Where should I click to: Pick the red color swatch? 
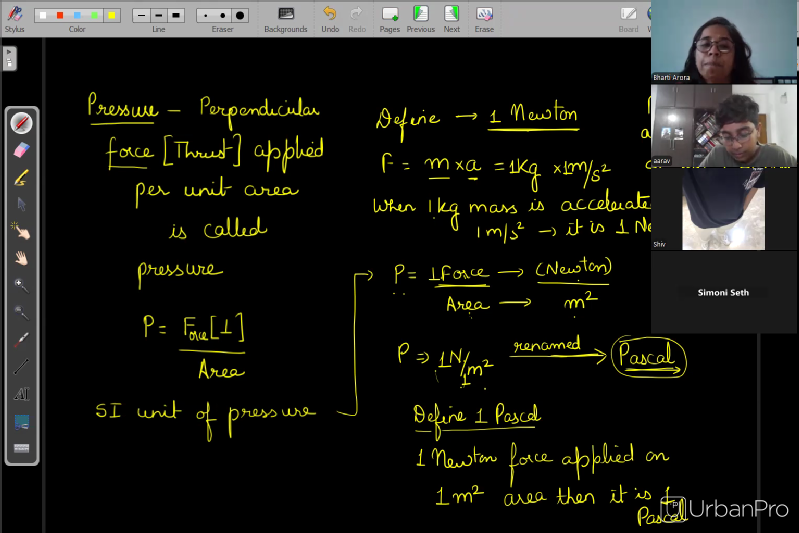coord(60,15)
